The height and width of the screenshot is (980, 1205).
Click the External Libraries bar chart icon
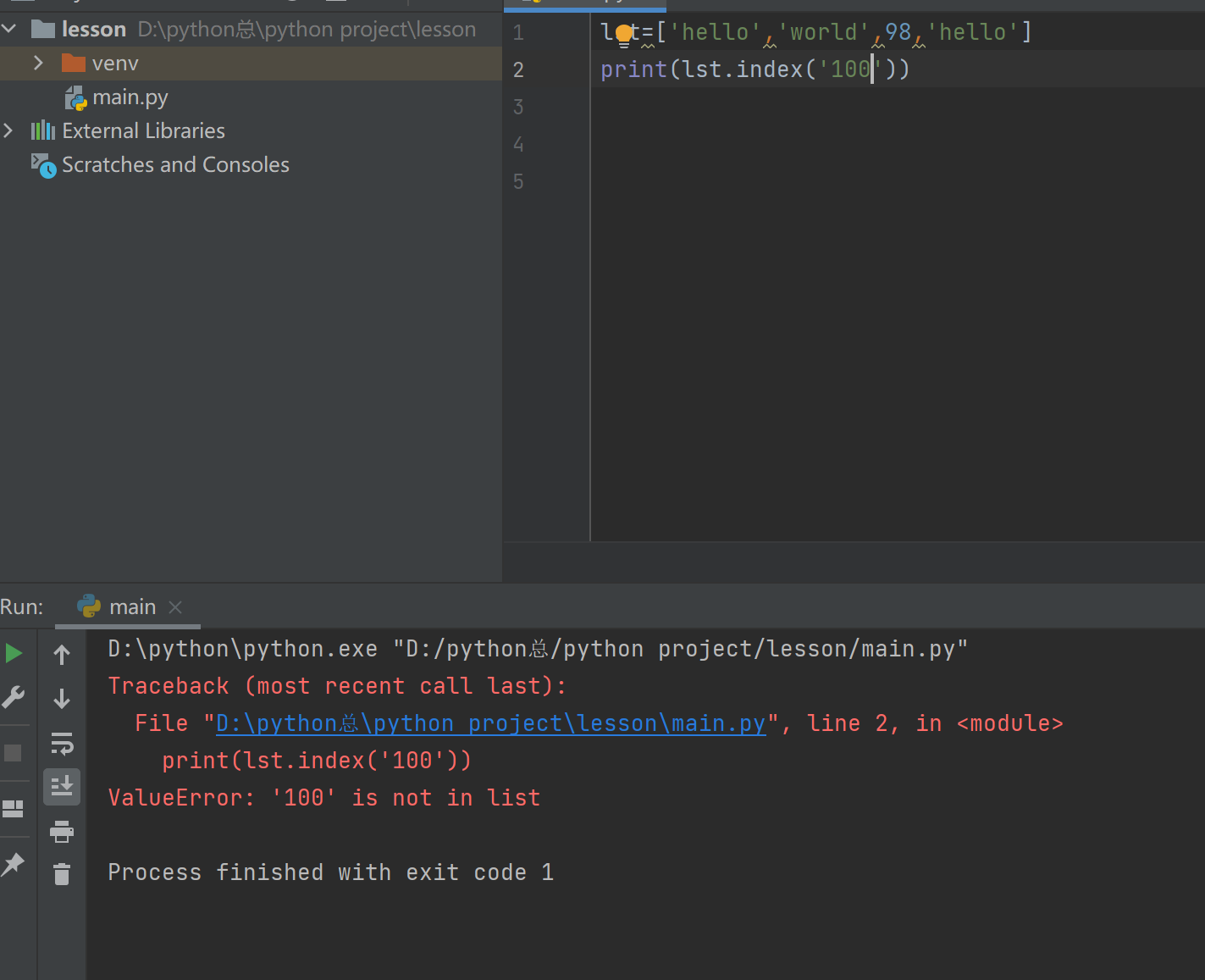point(43,130)
